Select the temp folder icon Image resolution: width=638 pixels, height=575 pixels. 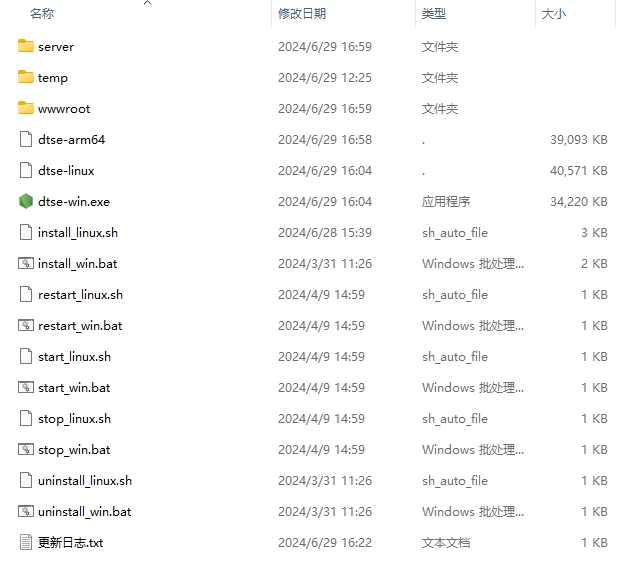point(26,77)
